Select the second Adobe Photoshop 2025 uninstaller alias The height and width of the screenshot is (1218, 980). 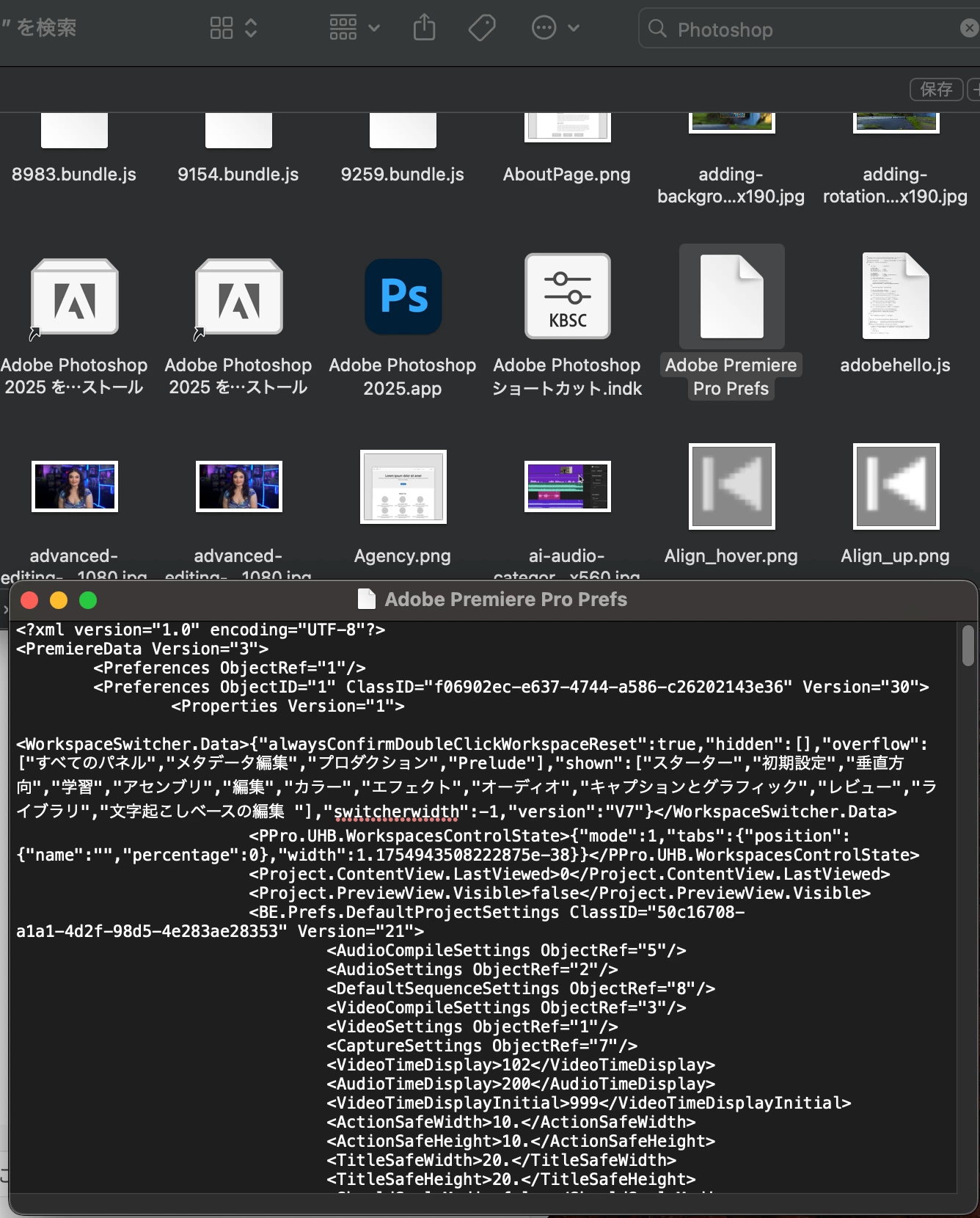click(238, 298)
